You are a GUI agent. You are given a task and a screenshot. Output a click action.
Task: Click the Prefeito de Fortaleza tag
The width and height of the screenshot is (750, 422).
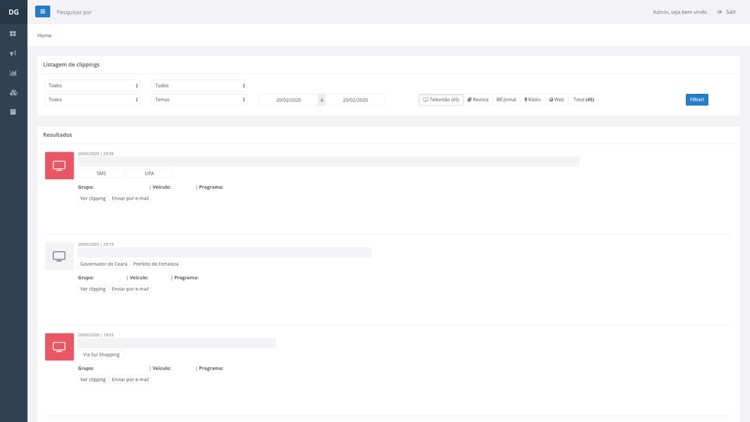[155, 264]
